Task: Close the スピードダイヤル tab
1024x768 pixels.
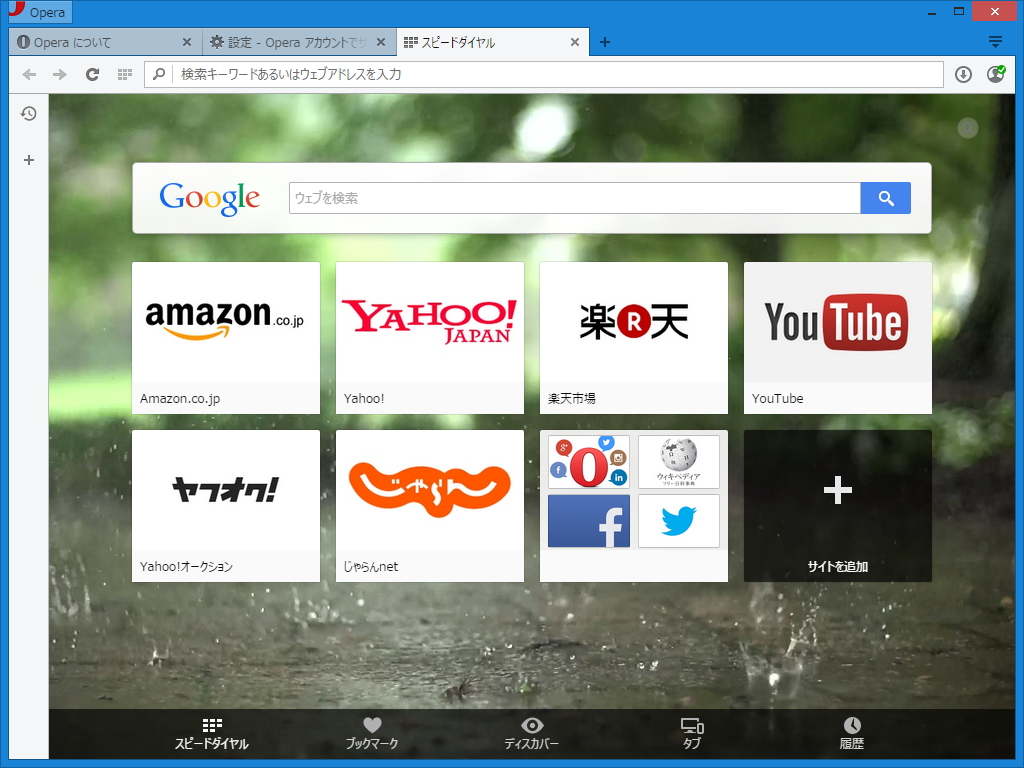Action: 575,42
